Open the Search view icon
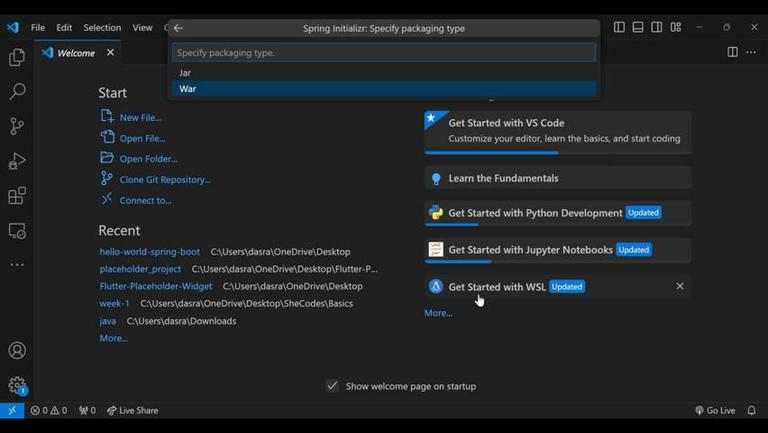The image size is (768, 433). tap(17, 92)
